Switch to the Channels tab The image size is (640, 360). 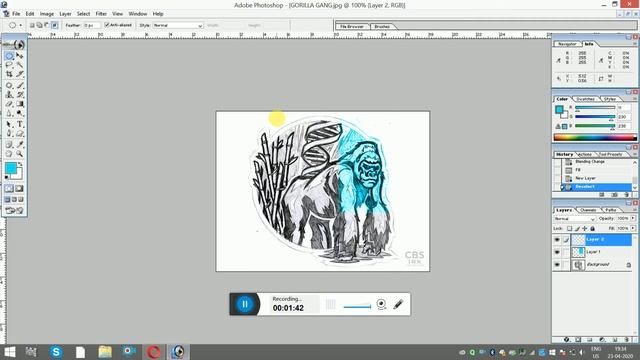point(588,210)
